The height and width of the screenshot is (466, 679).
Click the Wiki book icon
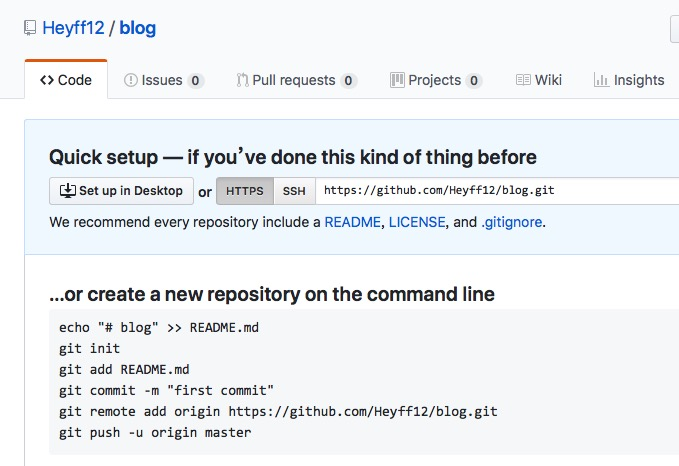tap(523, 80)
